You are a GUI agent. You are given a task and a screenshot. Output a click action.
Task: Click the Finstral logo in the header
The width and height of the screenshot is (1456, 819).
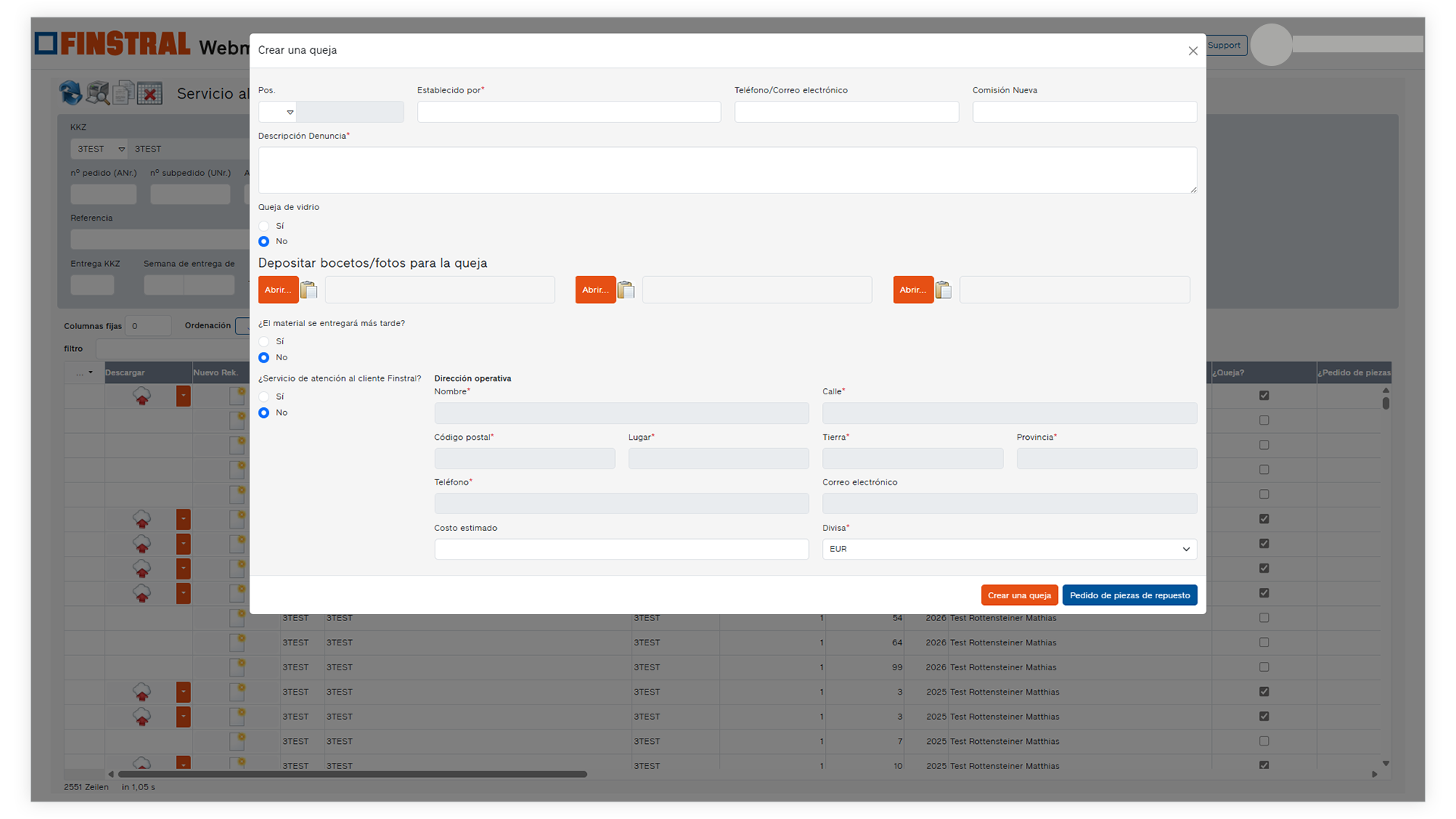pos(113,44)
